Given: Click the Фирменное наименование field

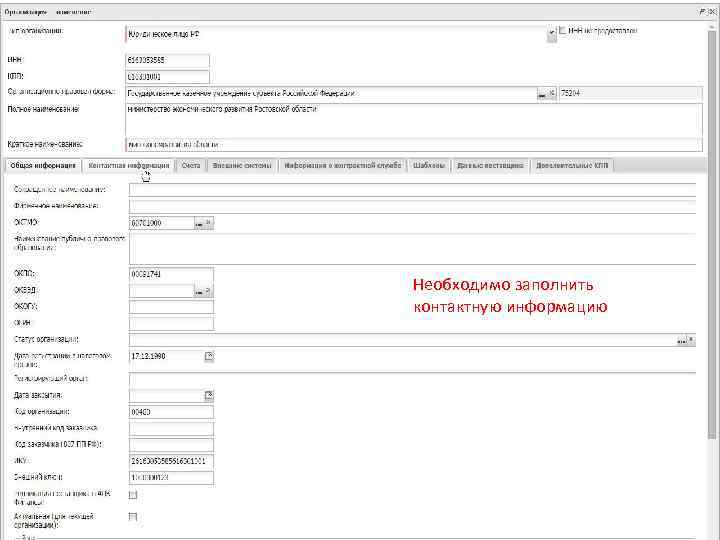Looking at the screenshot, I should [412, 206].
